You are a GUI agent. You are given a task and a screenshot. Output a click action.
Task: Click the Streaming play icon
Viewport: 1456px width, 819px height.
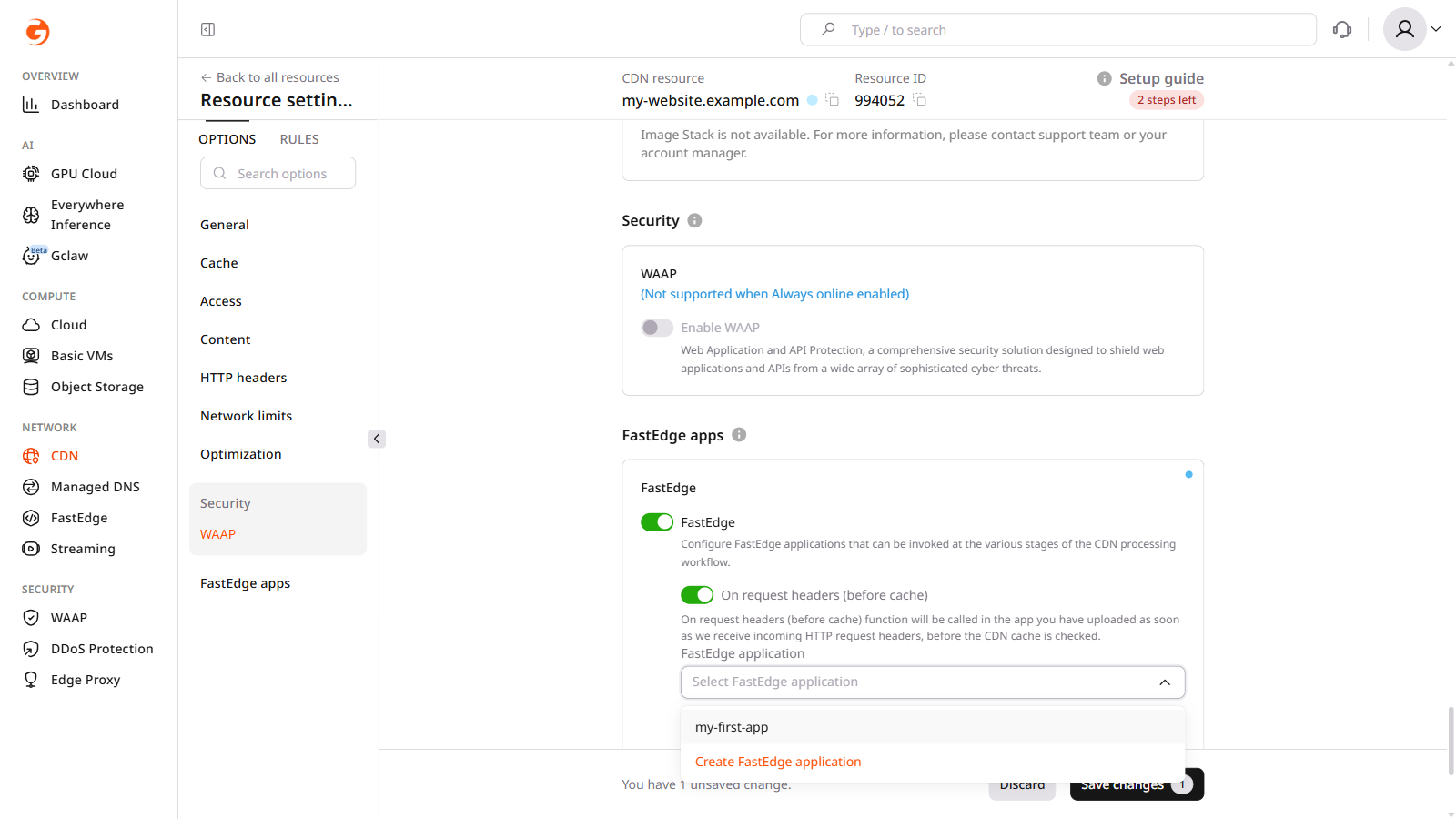(31, 549)
